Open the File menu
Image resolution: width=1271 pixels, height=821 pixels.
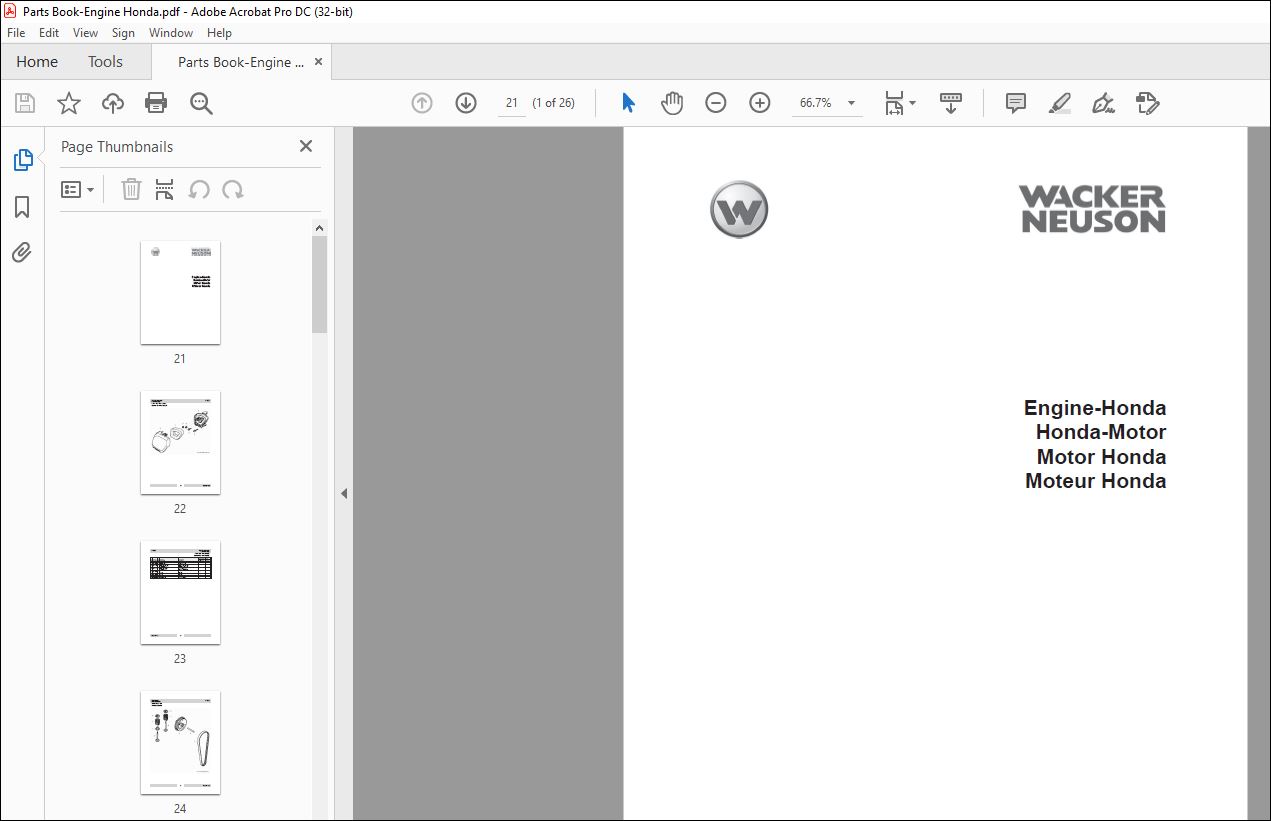16,33
